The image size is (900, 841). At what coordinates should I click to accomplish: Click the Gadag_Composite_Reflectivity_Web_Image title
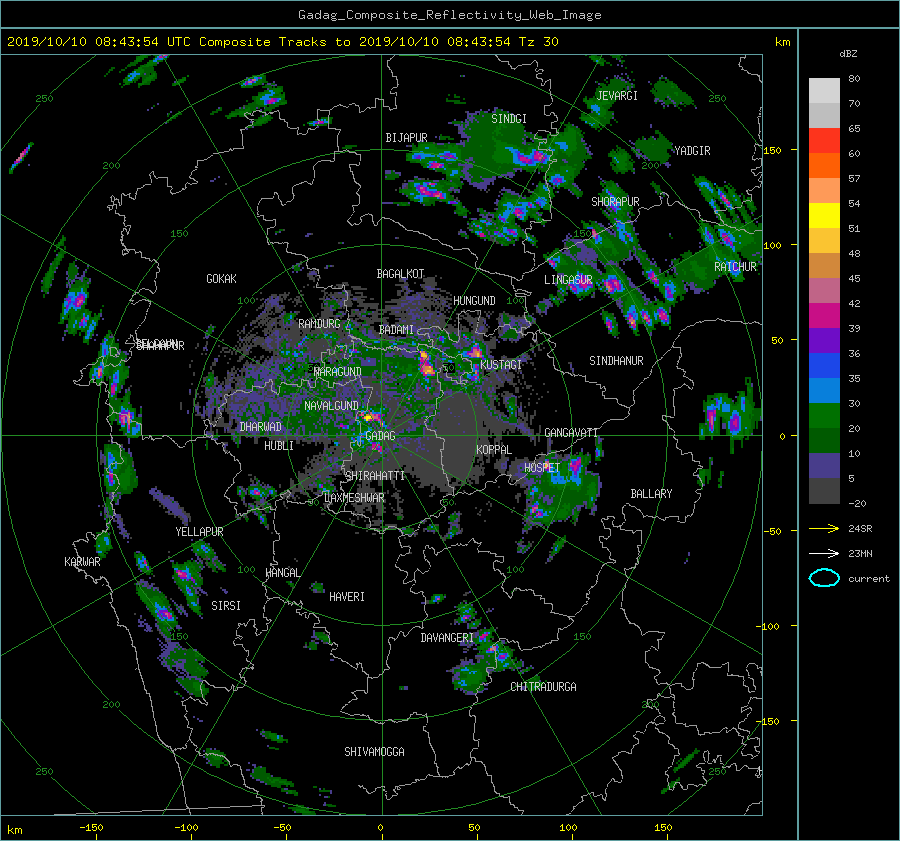point(449,15)
